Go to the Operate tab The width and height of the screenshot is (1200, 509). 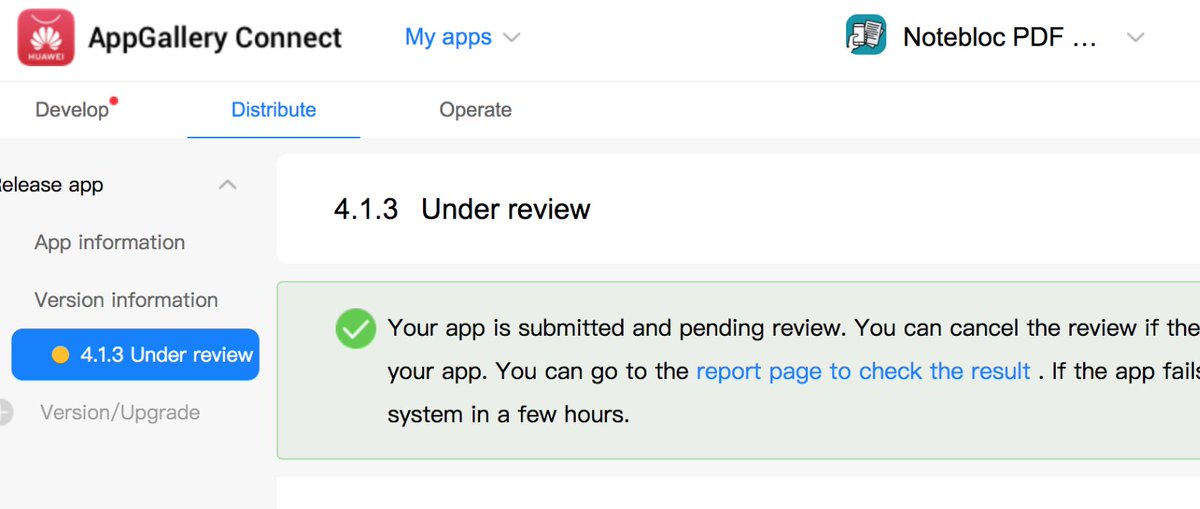pyautogui.click(x=475, y=110)
